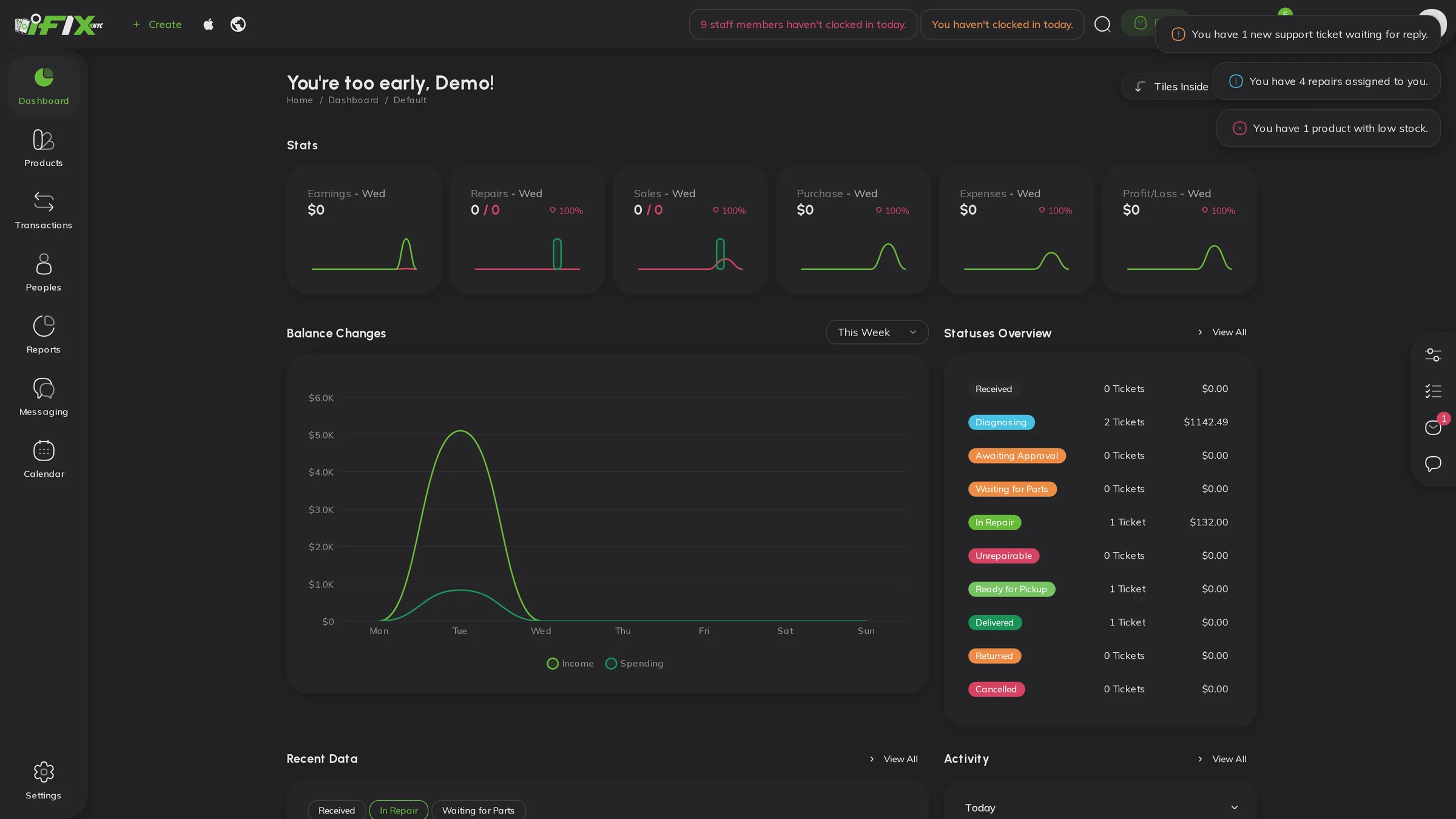1456x819 pixels.
Task: Click View All for Activity
Action: coord(1222,760)
